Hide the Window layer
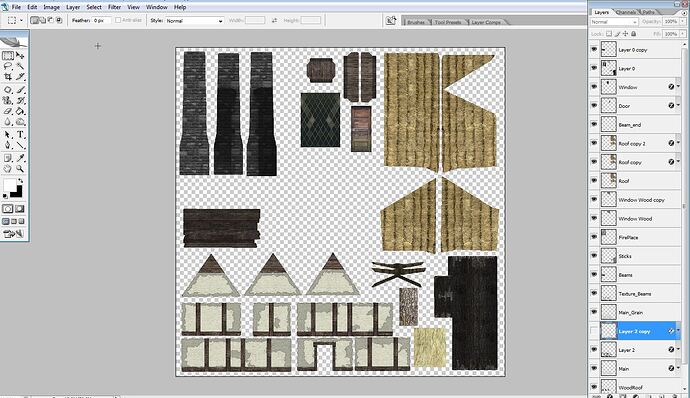This screenshot has width=690, height=398. point(594,87)
